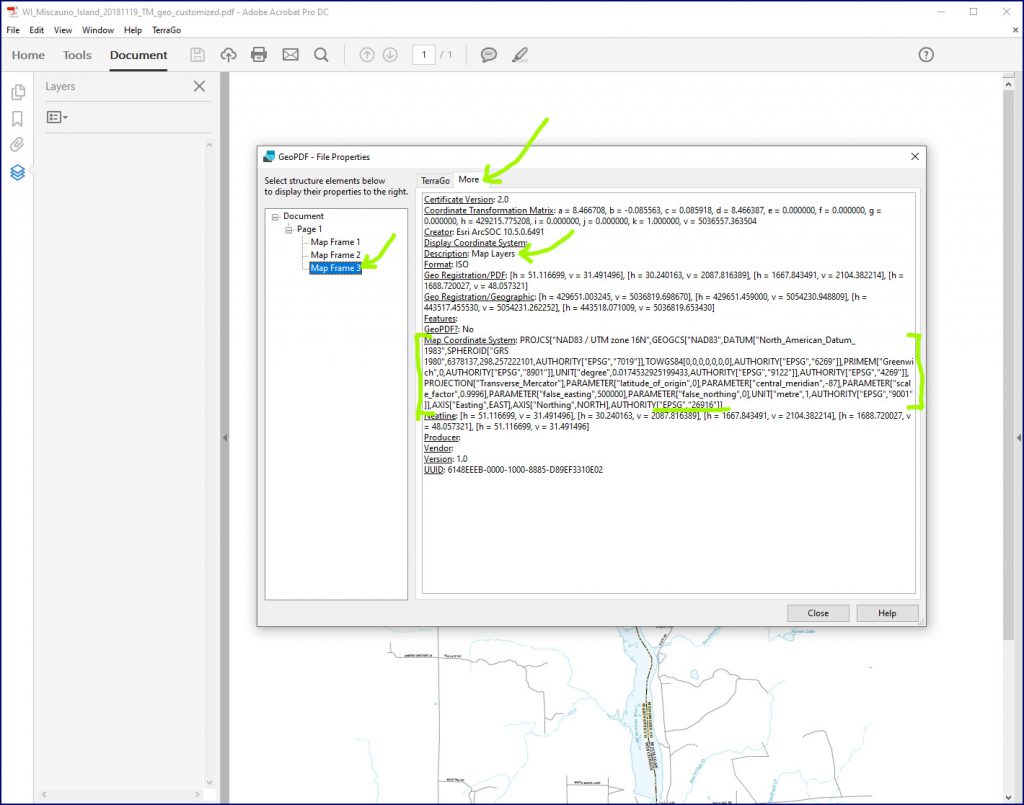Select the More tab in dialog
The image size is (1024, 805).
[x=468, y=180]
